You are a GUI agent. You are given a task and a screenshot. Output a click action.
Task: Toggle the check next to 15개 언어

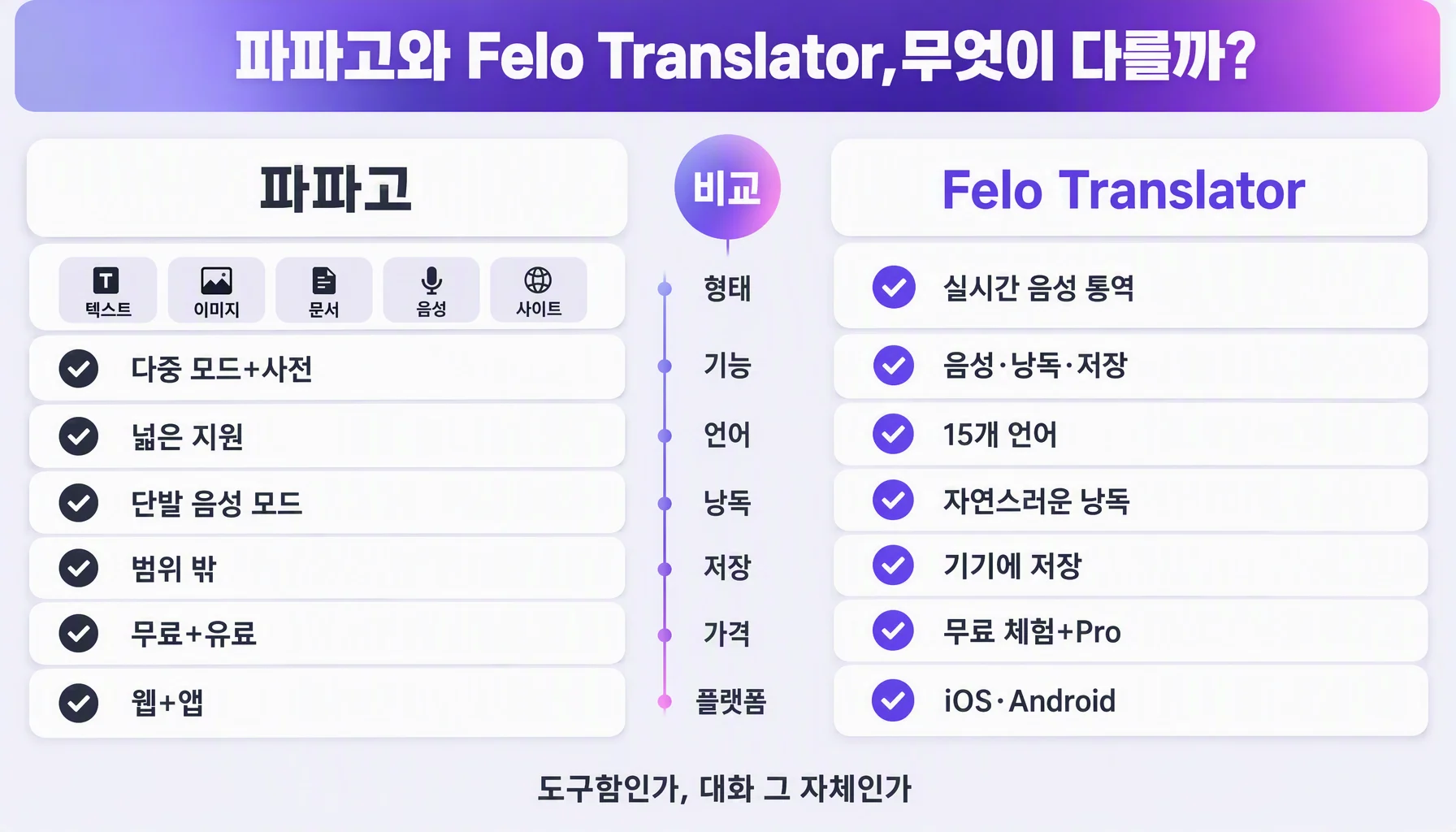coord(893,434)
